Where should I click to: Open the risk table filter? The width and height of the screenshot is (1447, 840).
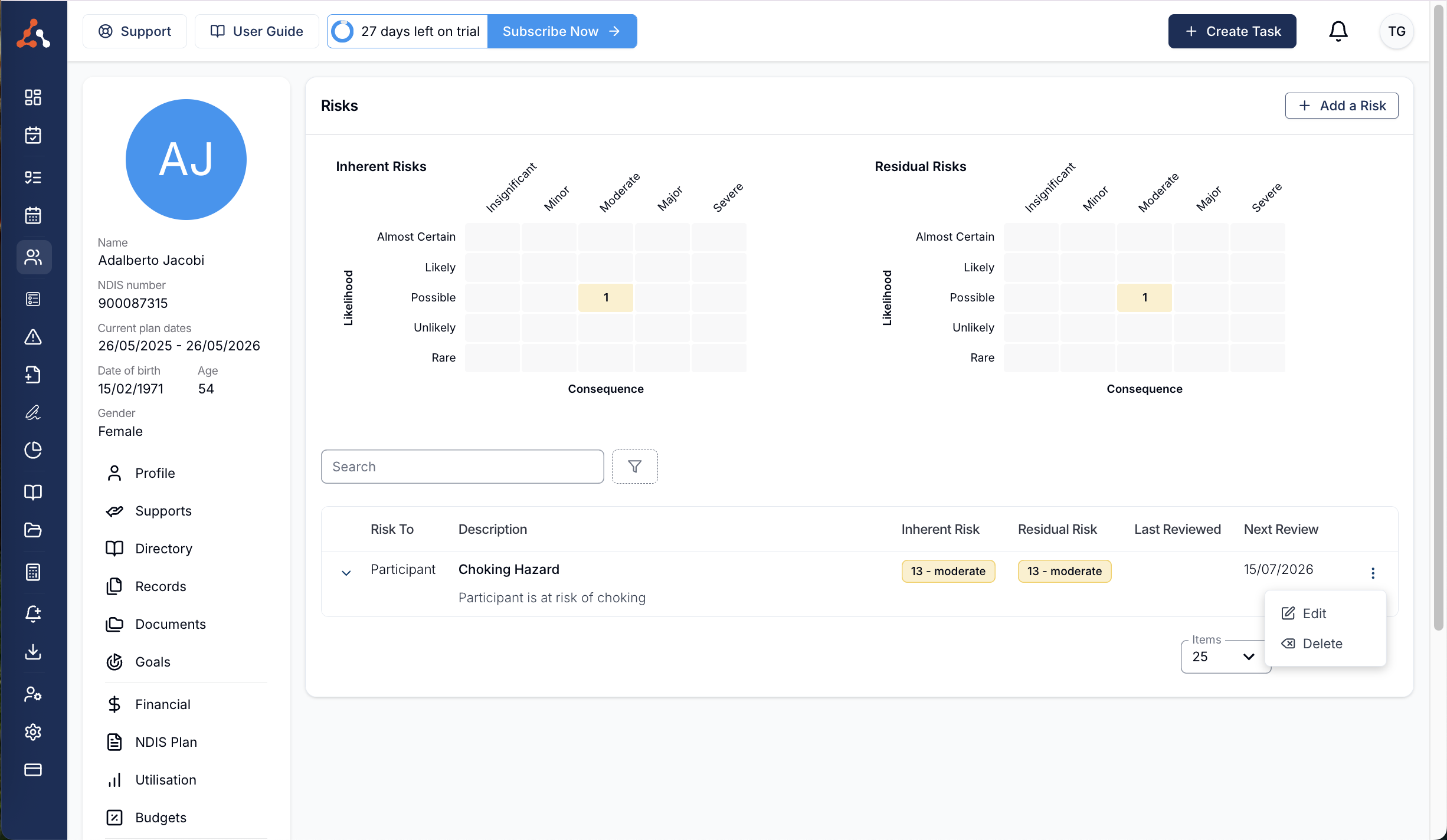[634, 467]
